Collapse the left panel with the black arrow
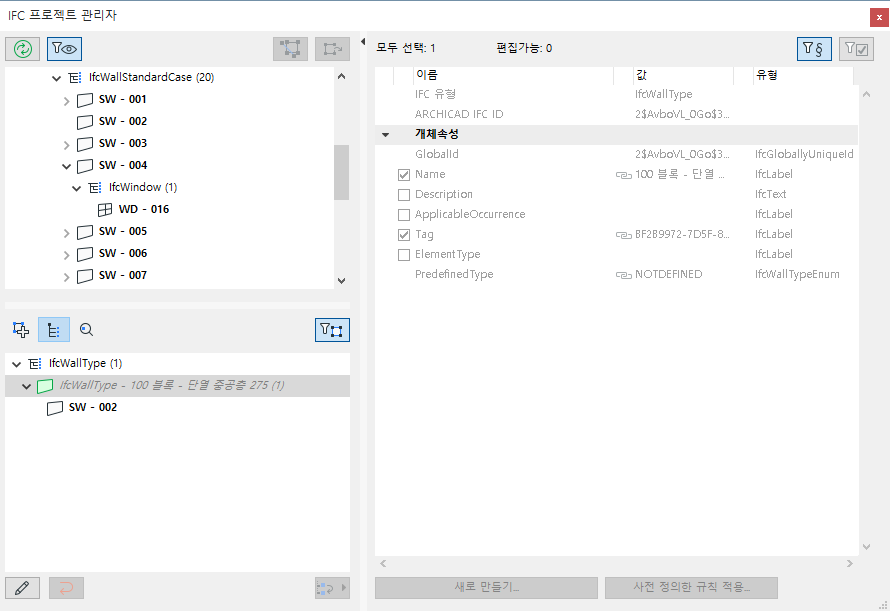This screenshot has height=611, width=890. pyautogui.click(x=363, y=41)
